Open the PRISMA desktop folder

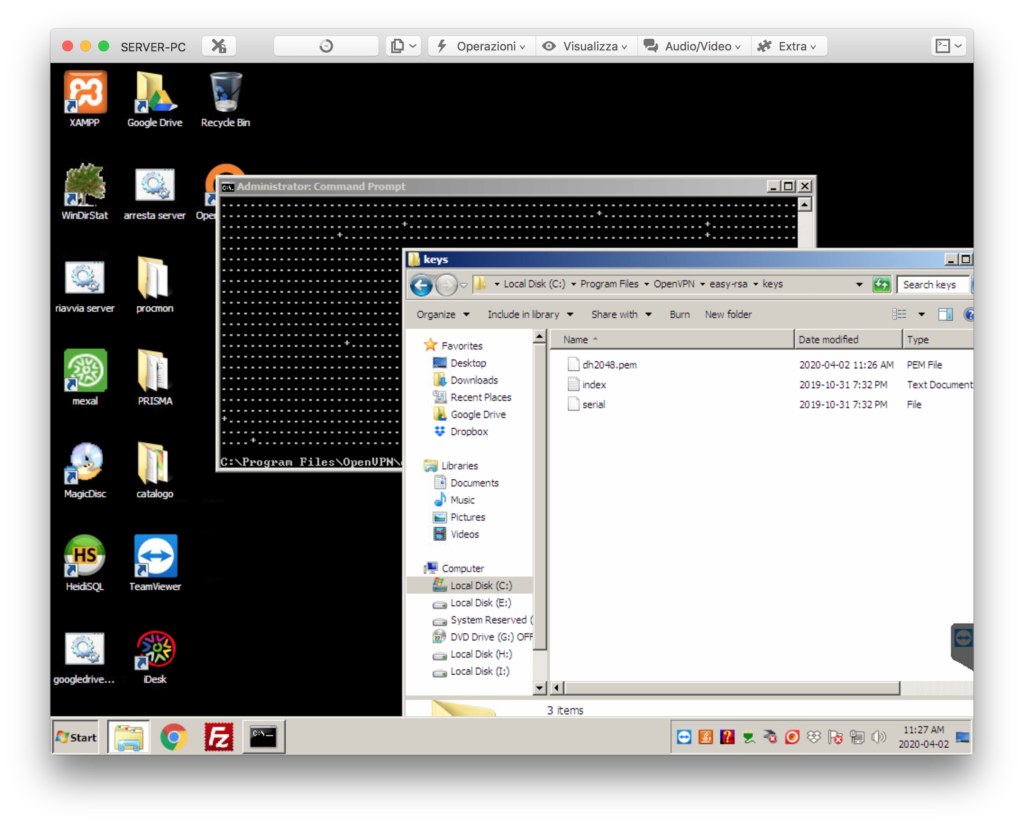tap(155, 378)
